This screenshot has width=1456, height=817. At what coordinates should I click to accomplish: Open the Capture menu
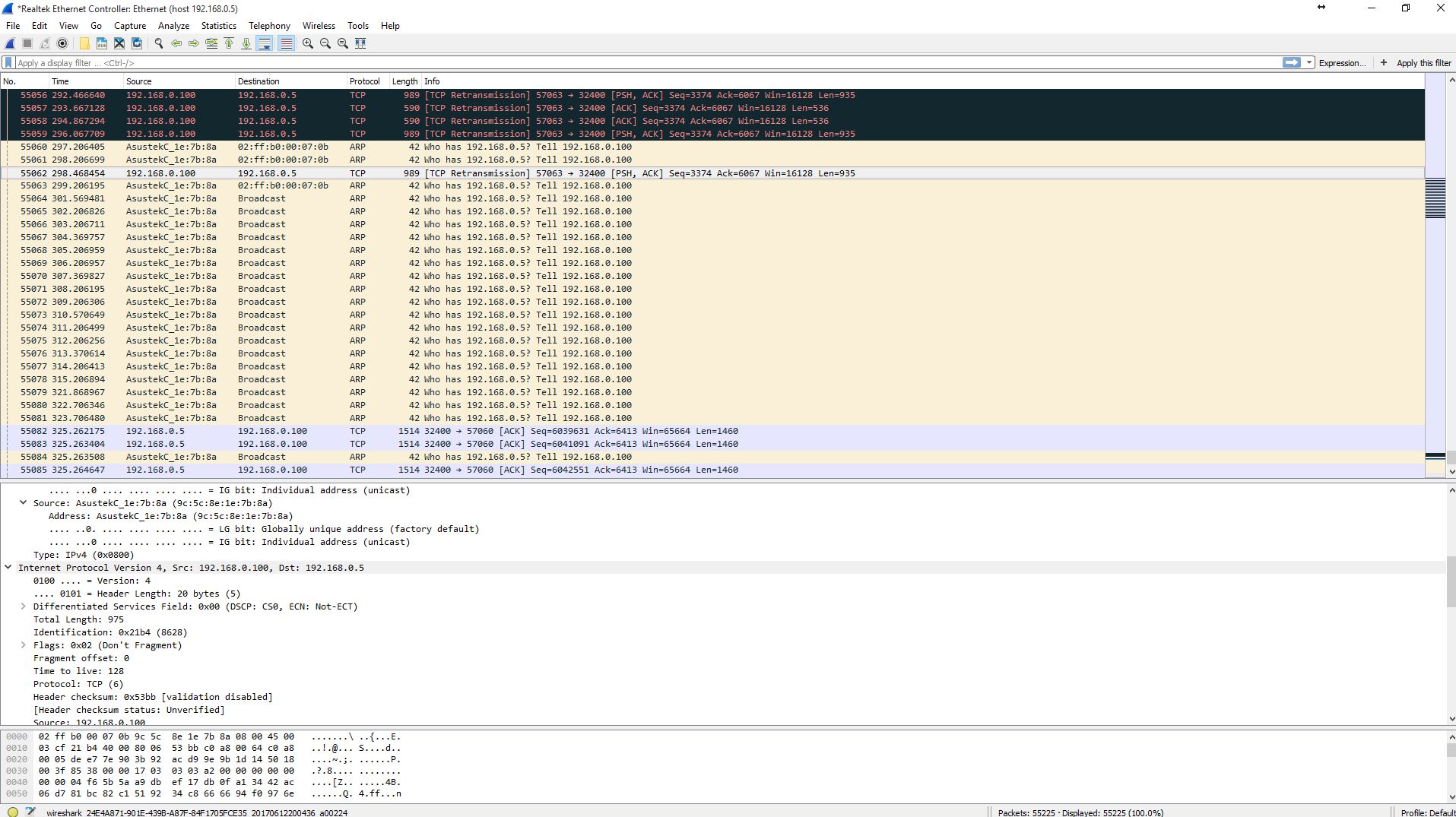tap(130, 25)
